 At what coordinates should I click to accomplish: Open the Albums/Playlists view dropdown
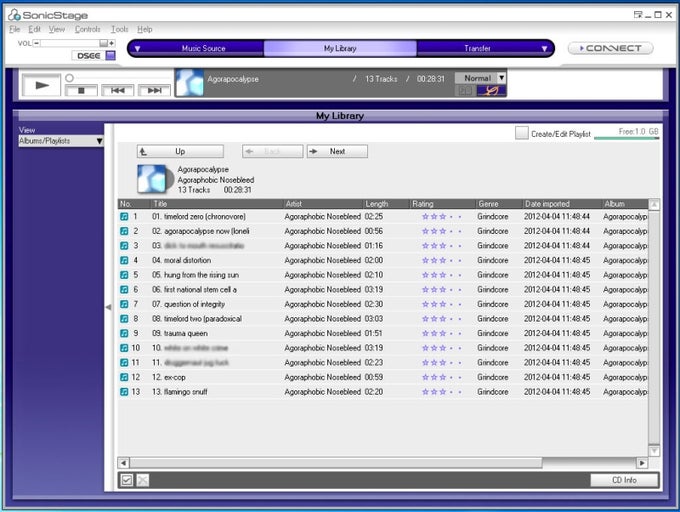[61, 141]
